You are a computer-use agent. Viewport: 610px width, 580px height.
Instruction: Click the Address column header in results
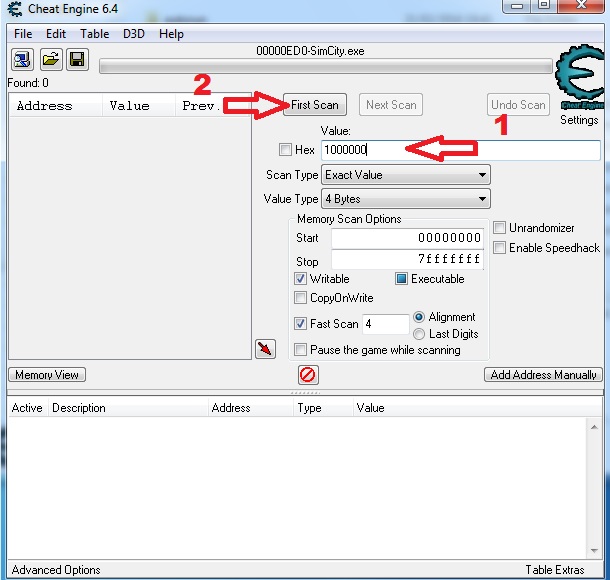tap(56, 105)
